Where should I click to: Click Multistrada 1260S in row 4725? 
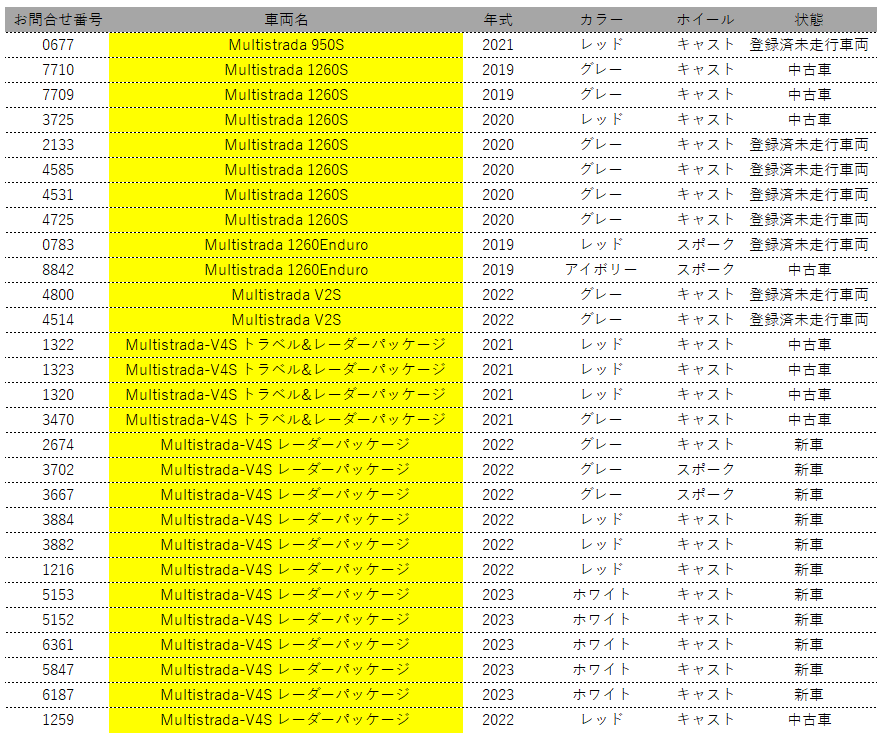(x=286, y=220)
